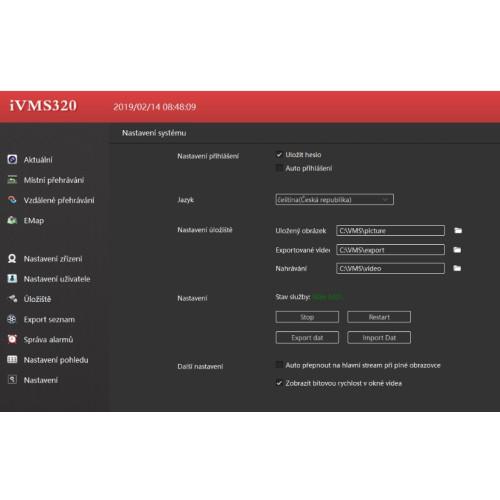Open Nastavení zřízení device icon
Screen dimensions: 500x500
[x=12, y=259]
